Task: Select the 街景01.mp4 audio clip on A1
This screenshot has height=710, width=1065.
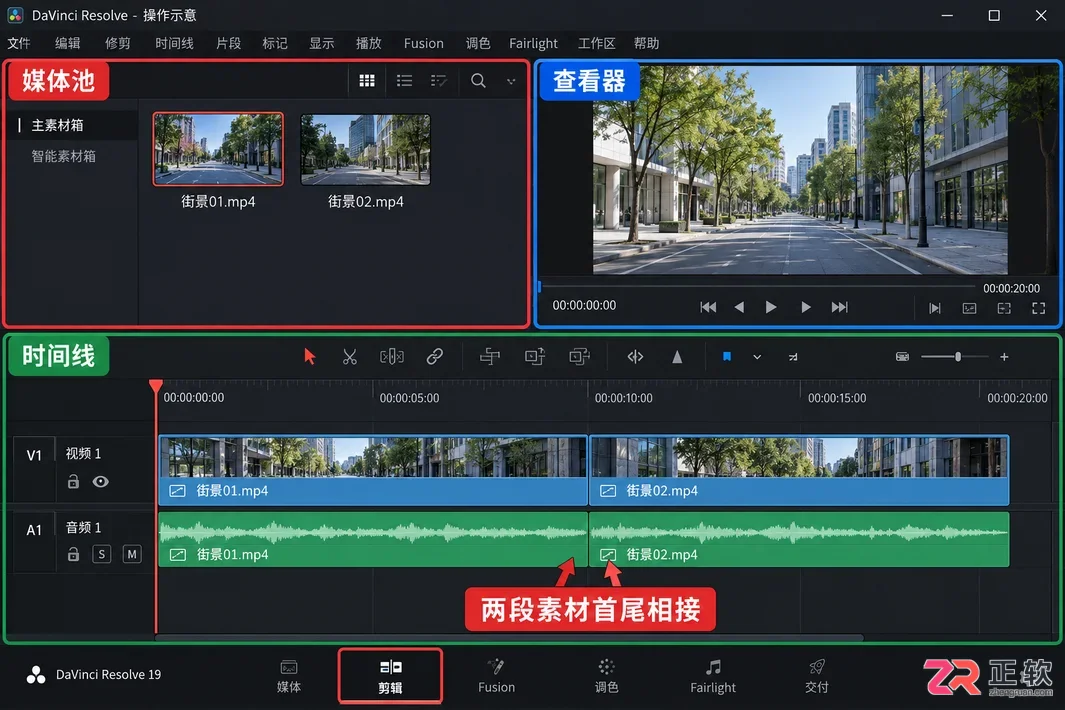Action: [x=373, y=539]
